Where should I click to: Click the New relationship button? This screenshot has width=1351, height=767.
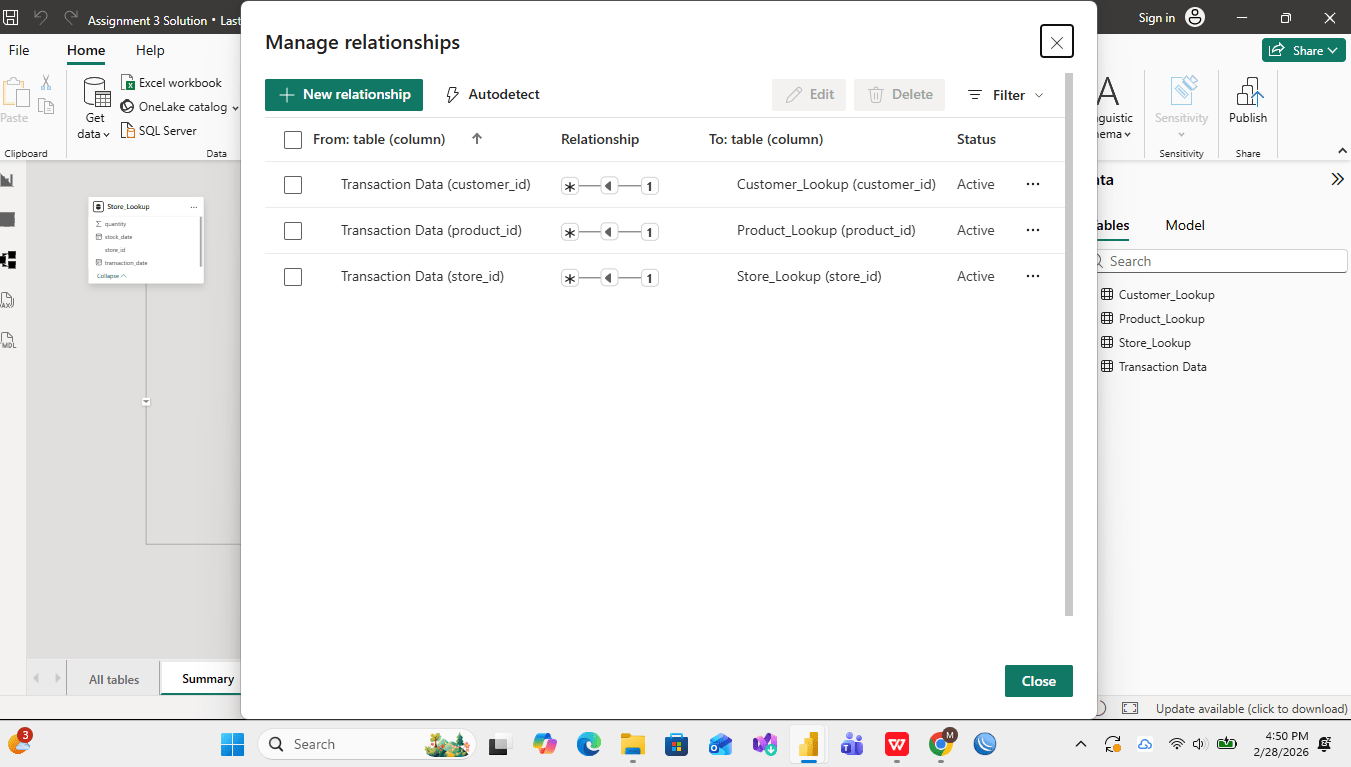344,95
